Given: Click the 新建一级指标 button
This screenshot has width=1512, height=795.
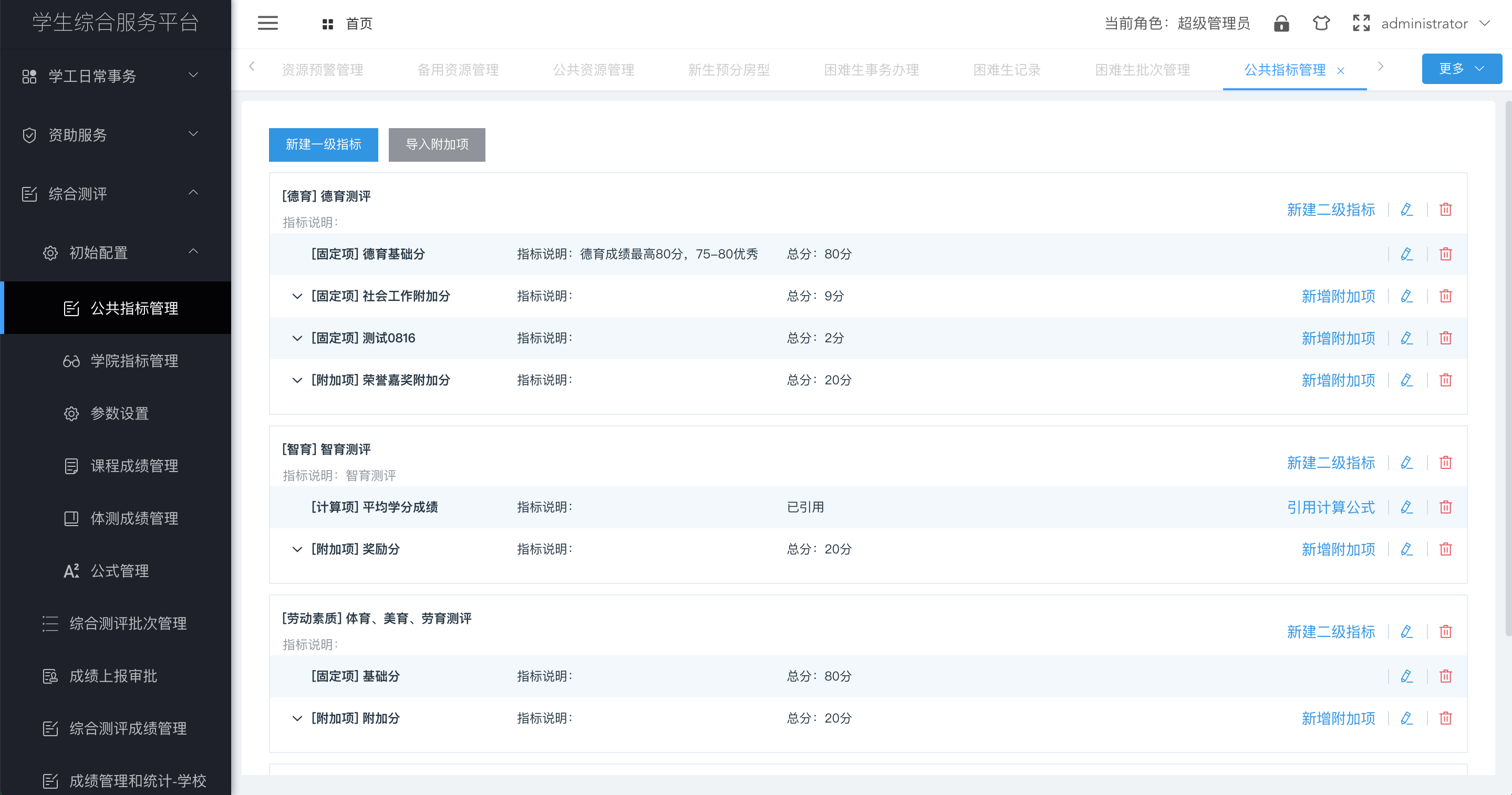Looking at the screenshot, I should (323, 144).
